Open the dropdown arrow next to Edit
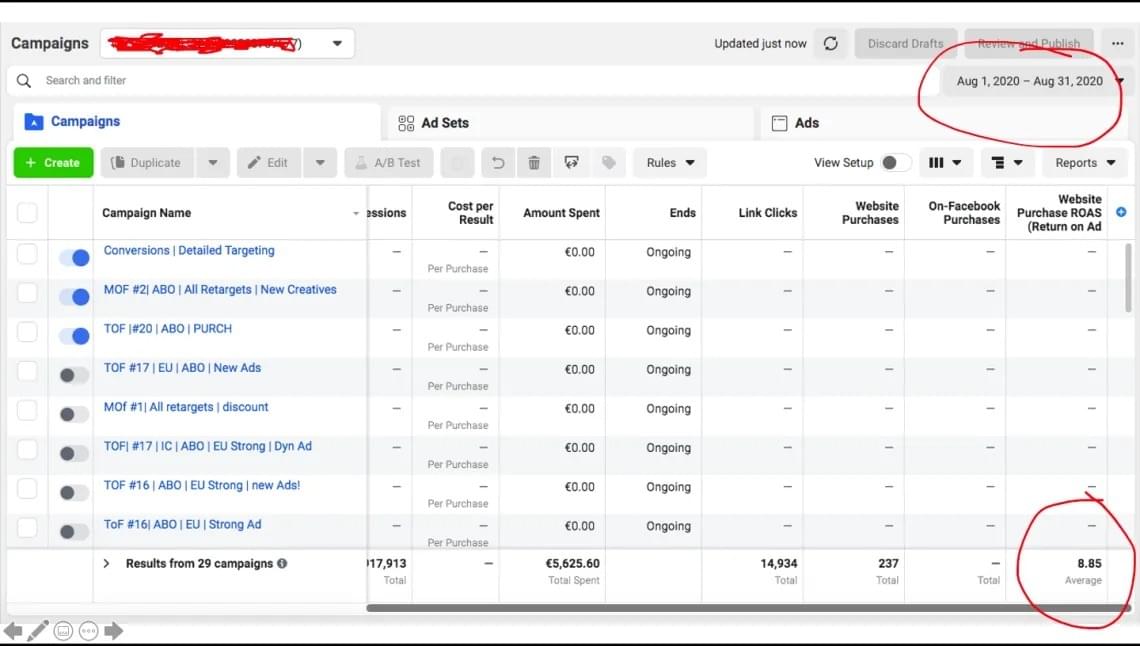 coord(320,163)
